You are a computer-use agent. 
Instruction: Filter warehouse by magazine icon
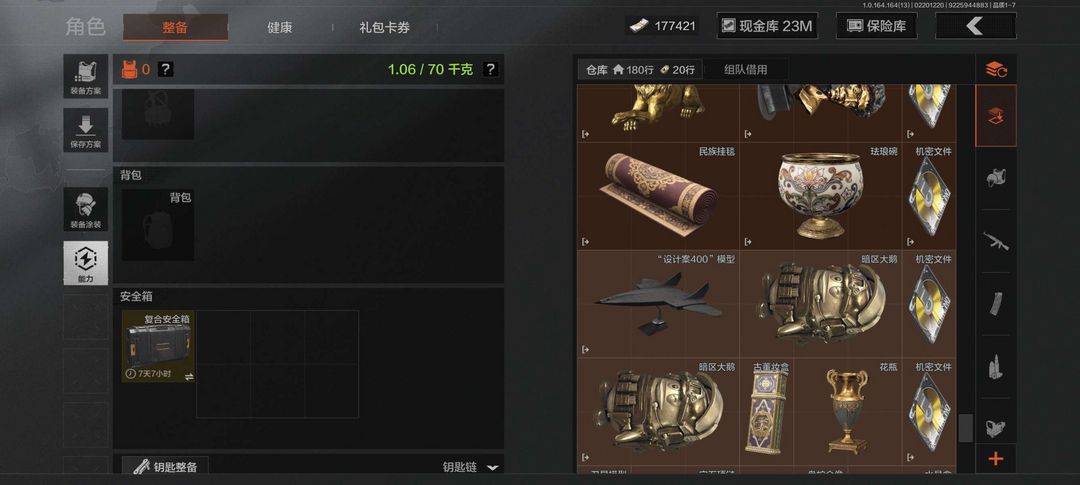click(996, 304)
